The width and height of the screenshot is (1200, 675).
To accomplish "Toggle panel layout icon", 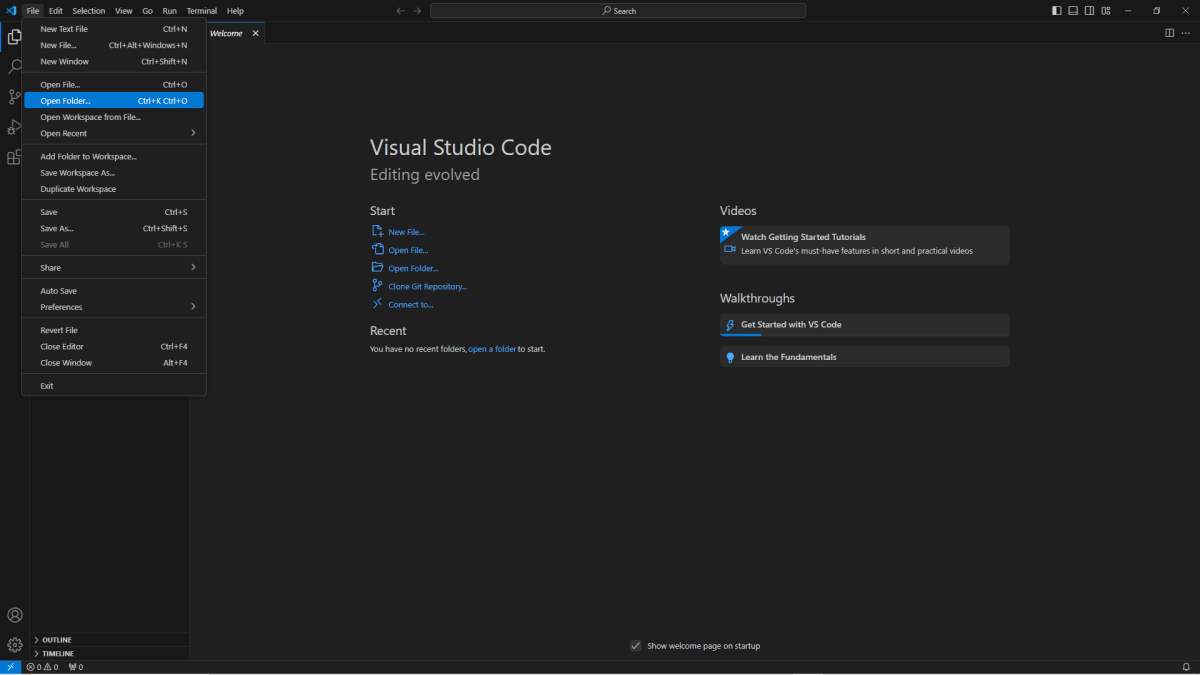I will (1073, 11).
